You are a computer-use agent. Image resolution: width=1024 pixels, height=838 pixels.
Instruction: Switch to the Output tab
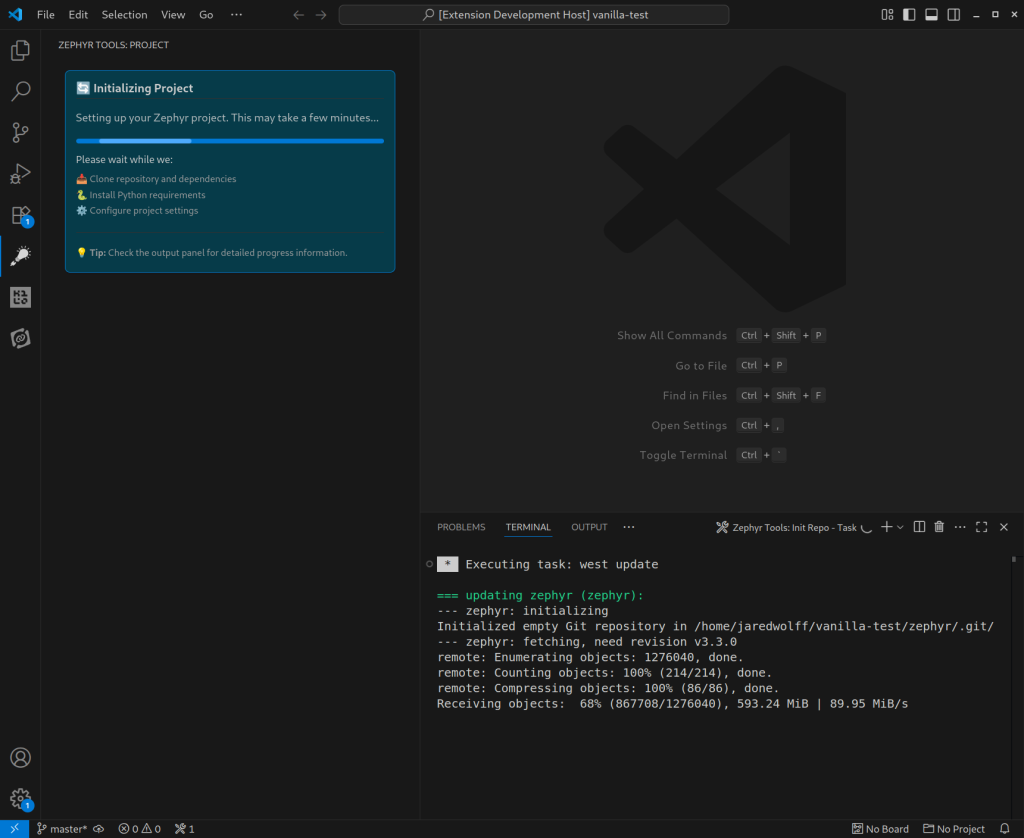coord(589,527)
